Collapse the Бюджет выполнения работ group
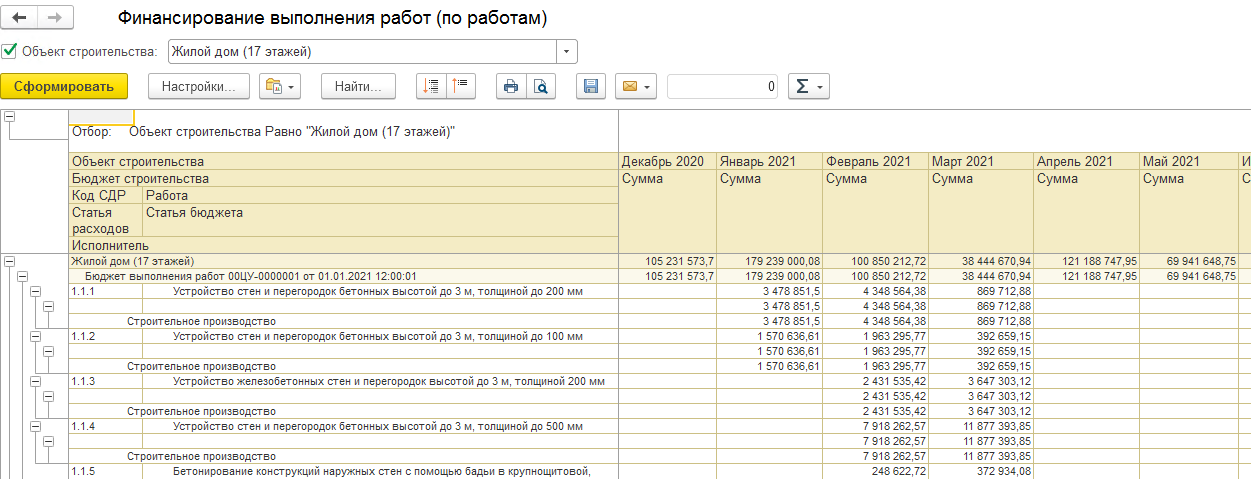This screenshot has width=1251, height=479. point(23,276)
